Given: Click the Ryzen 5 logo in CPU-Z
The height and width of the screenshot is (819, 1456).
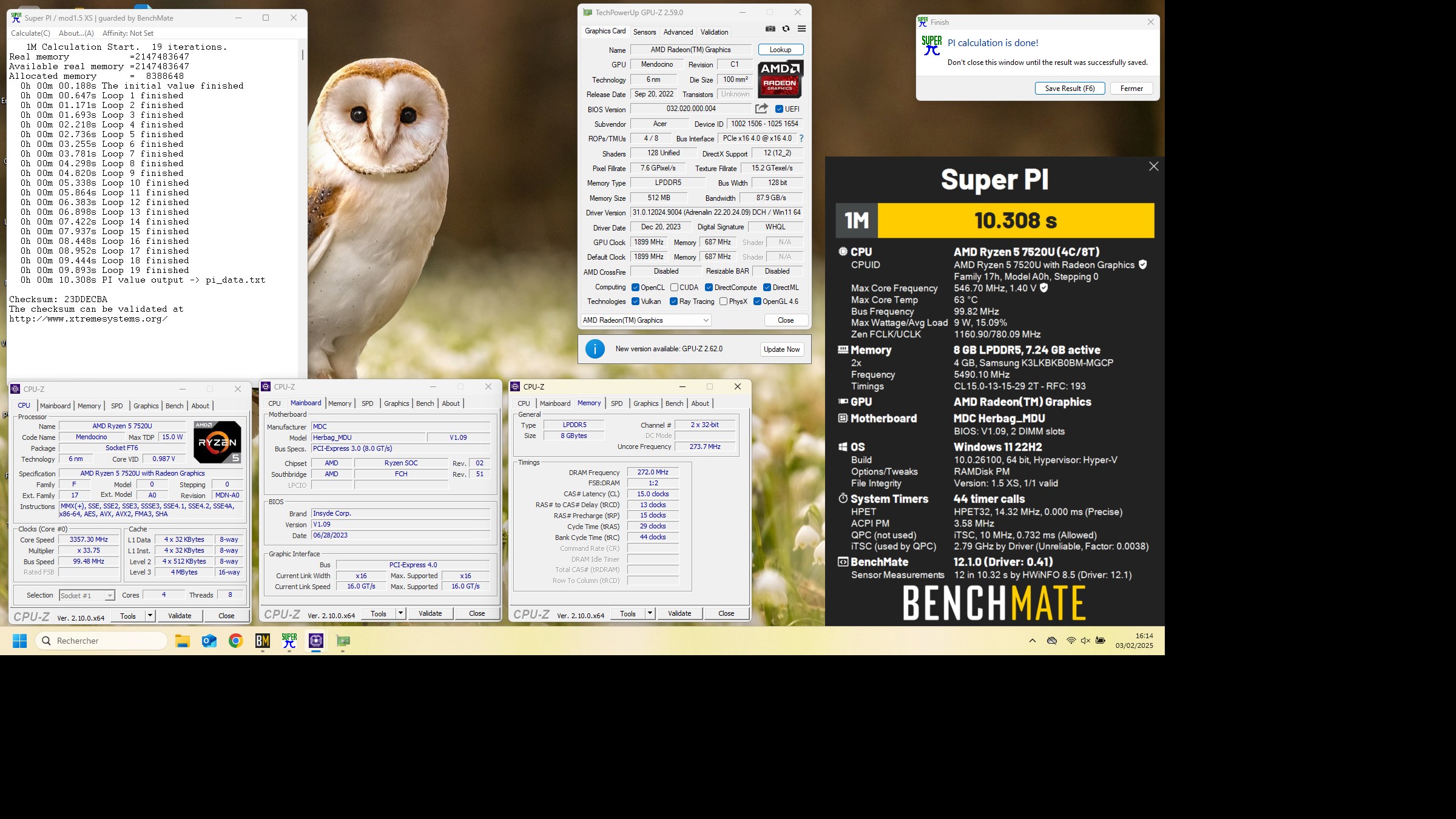Looking at the screenshot, I should tap(217, 442).
